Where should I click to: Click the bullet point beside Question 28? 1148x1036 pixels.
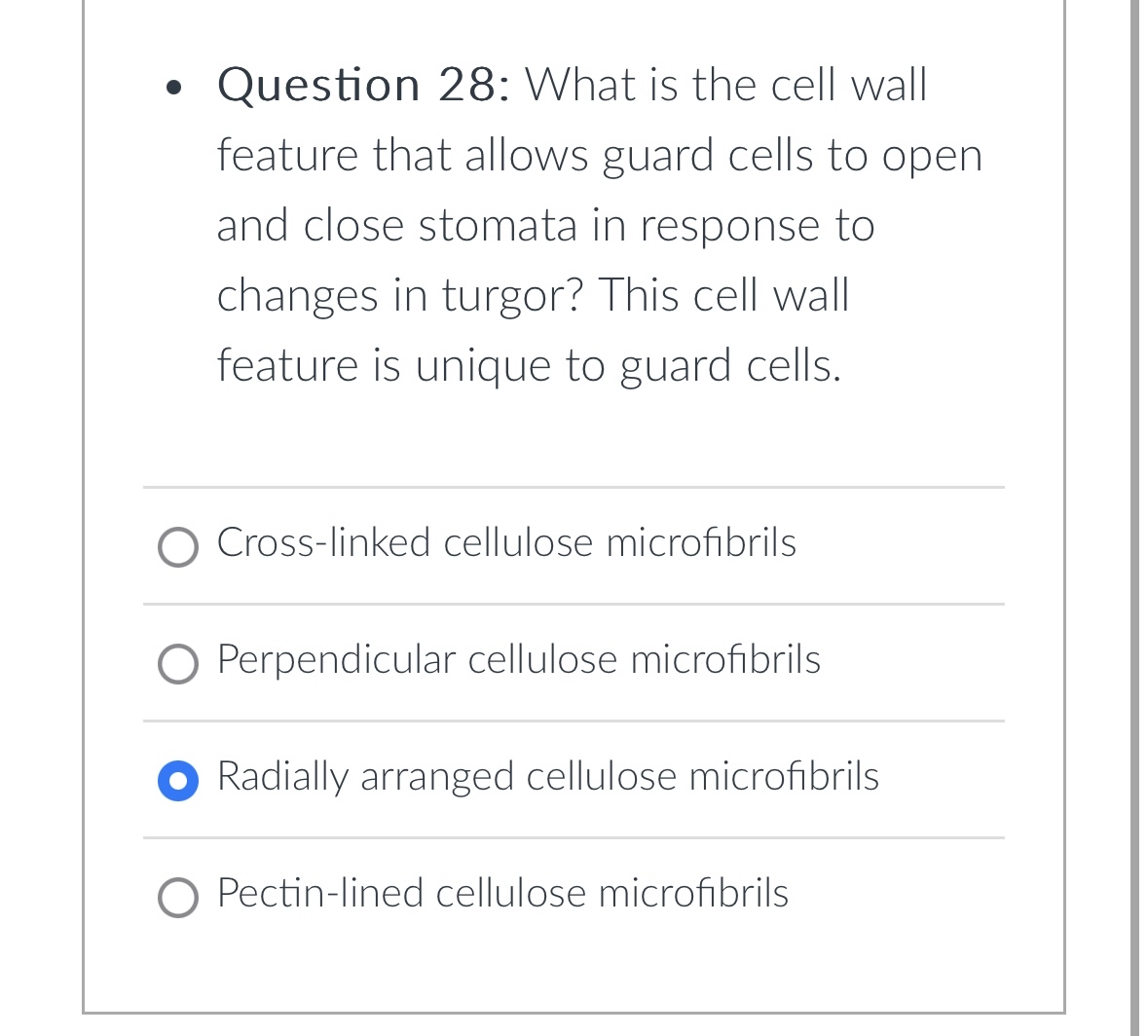[172, 88]
